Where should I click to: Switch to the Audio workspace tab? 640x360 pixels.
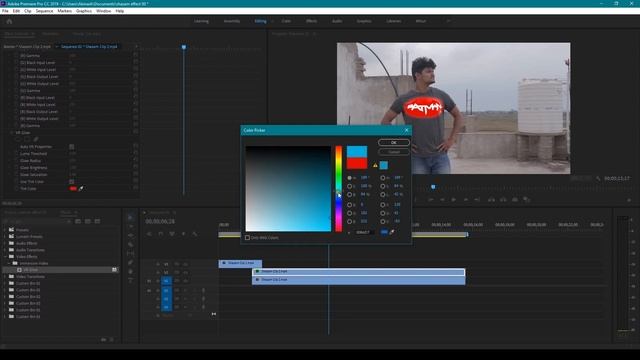(337, 21)
